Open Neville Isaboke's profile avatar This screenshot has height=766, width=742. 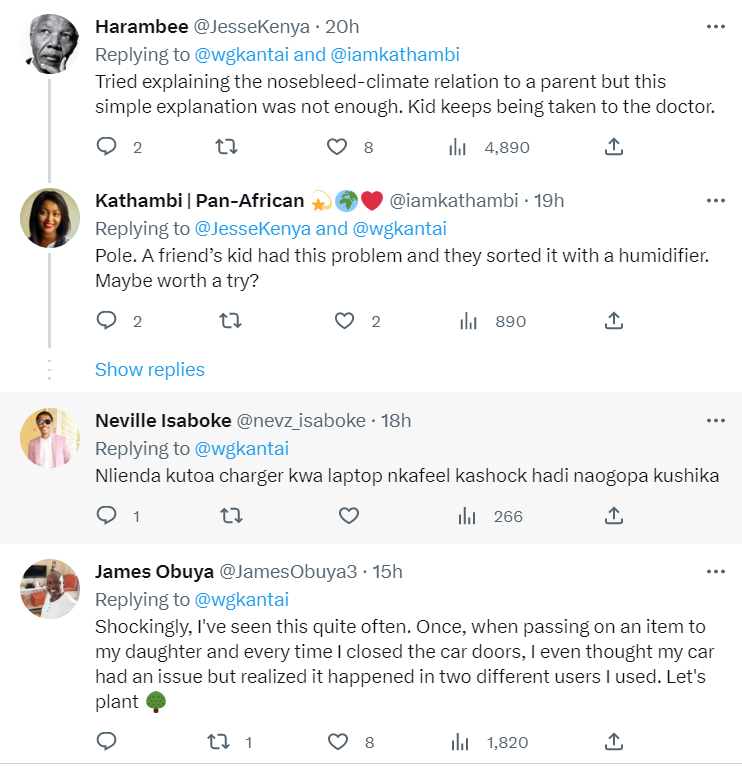tap(50, 438)
